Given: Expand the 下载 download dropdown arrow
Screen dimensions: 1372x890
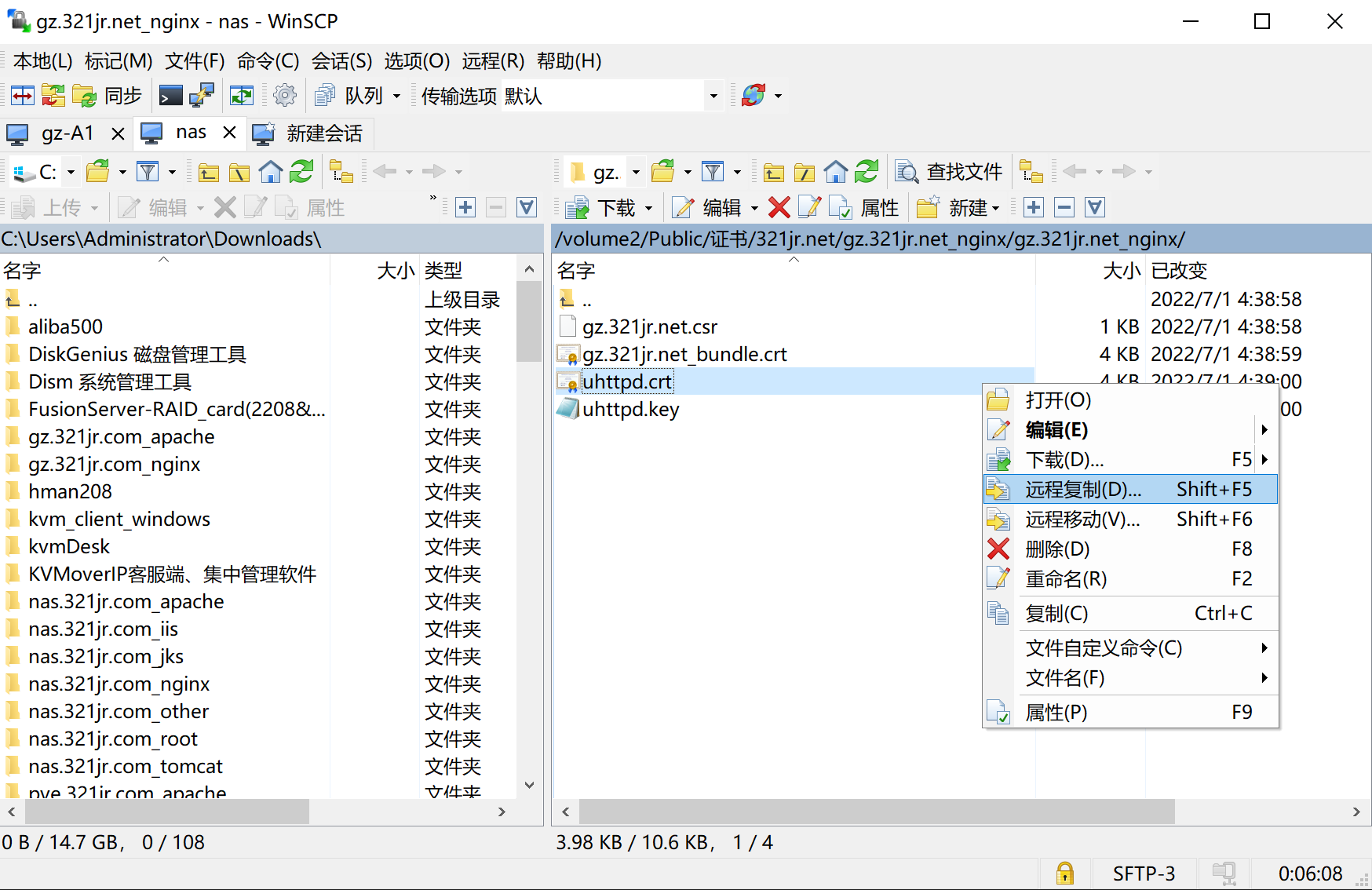Looking at the screenshot, I should tap(649, 207).
